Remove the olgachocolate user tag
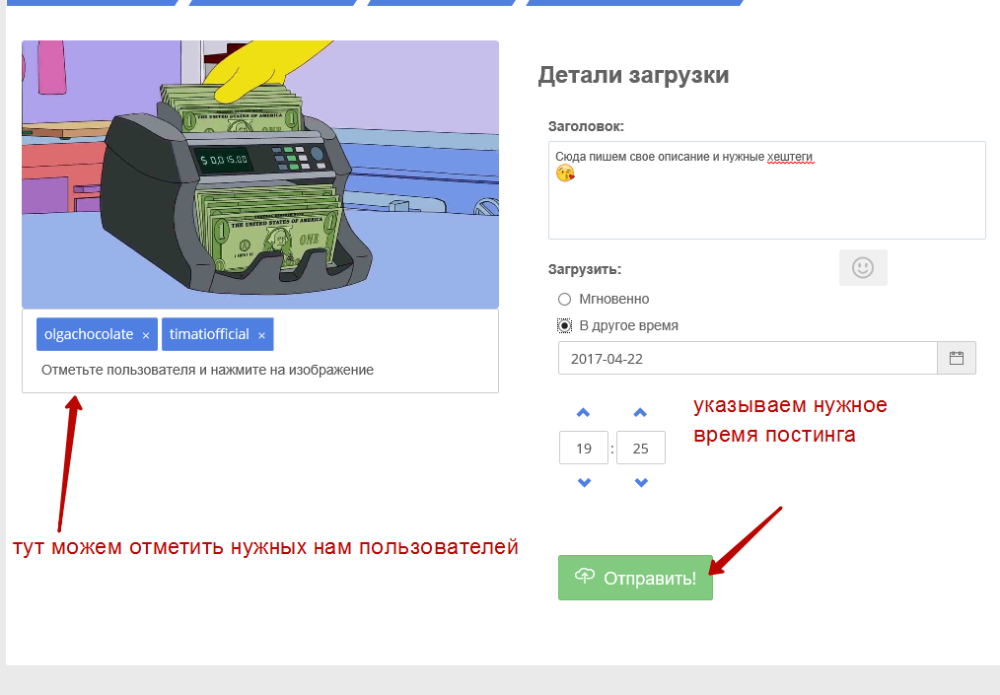This screenshot has width=1000, height=695. coord(145,335)
